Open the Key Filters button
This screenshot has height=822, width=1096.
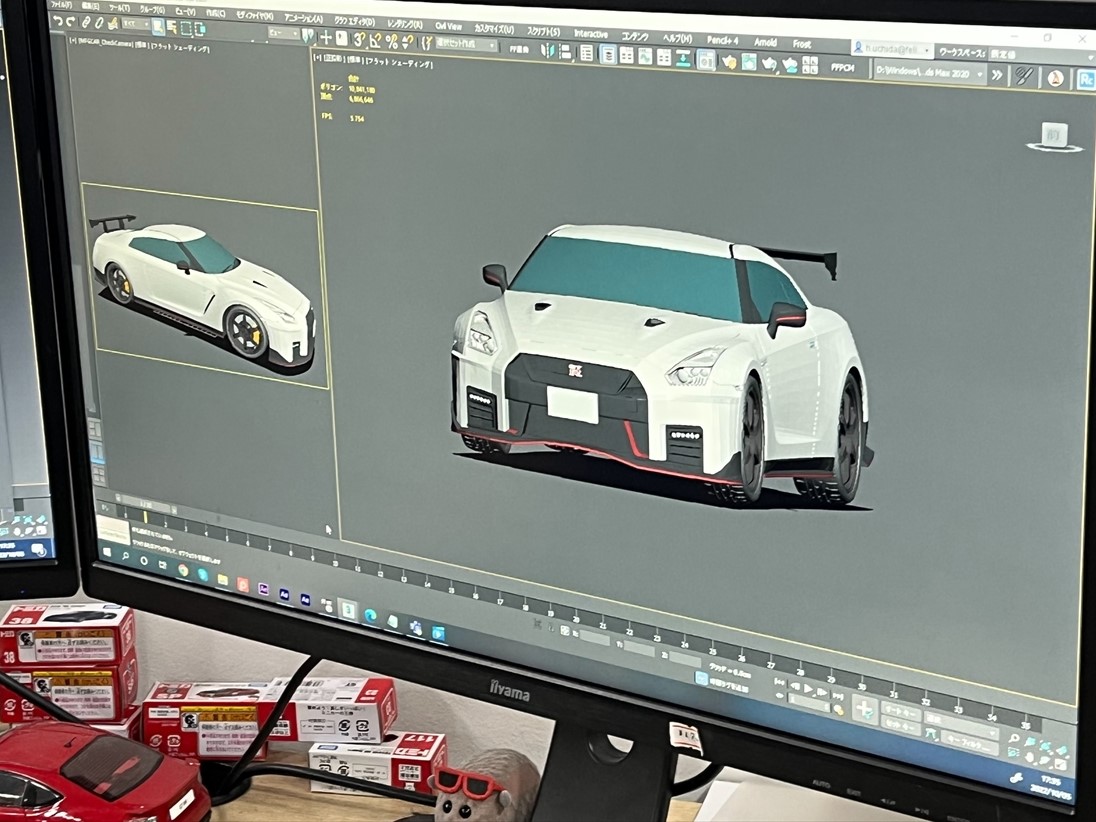tap(969, 743)
